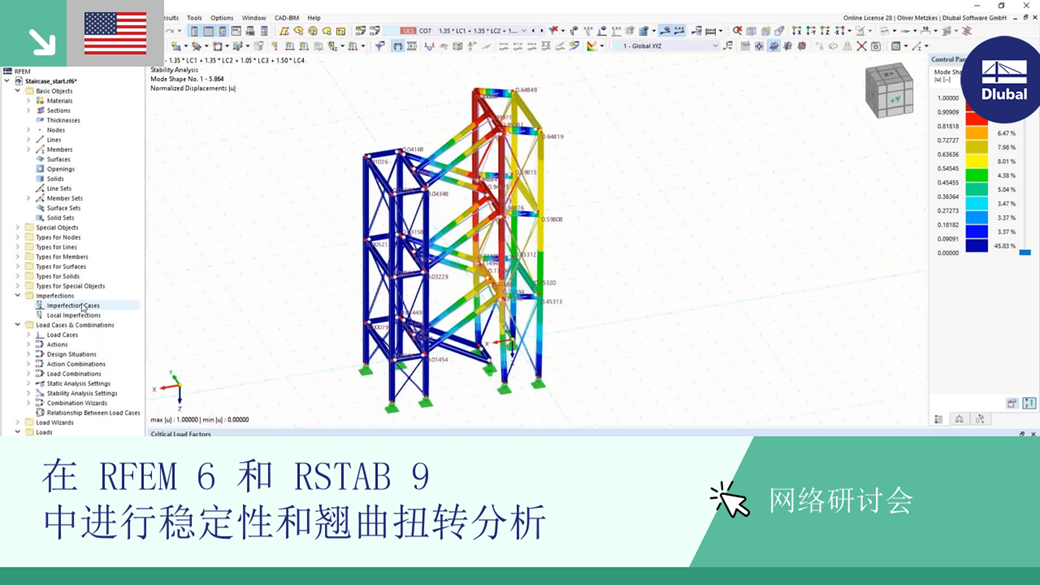Viewport: 1040px width, 585px height.
Task: Click the legend slider handle near 45.83 %
Action: coord(1025,253)
